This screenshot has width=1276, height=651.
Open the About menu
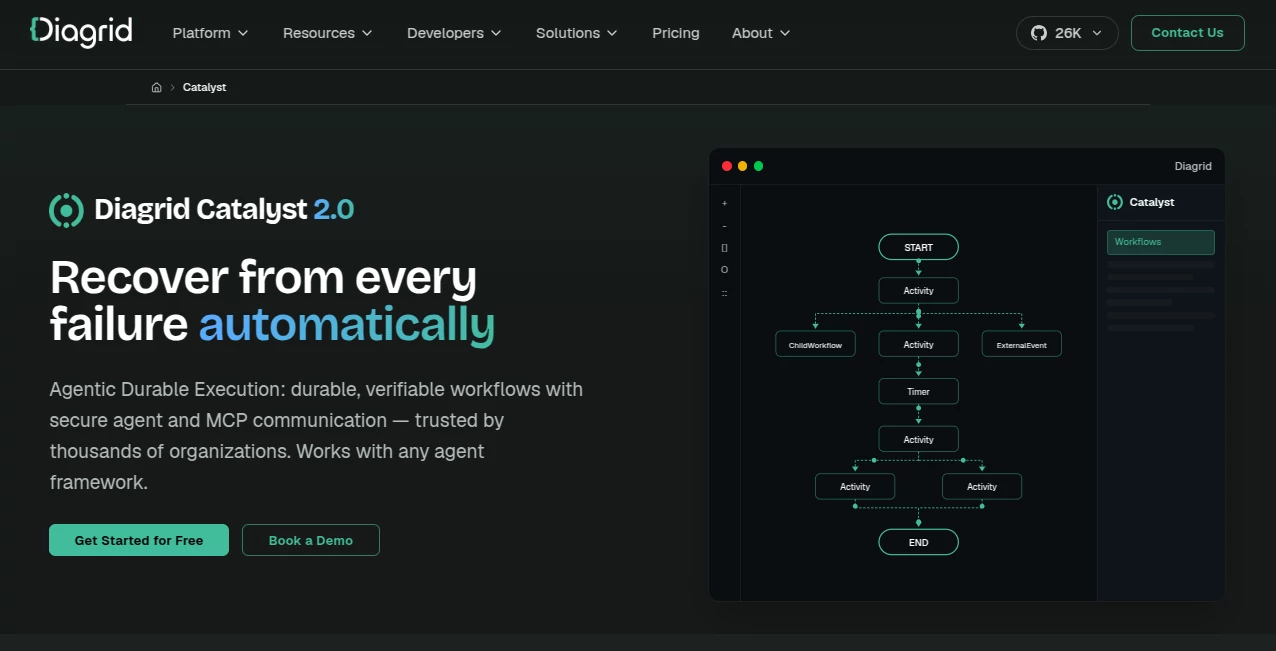coord(761,33)
